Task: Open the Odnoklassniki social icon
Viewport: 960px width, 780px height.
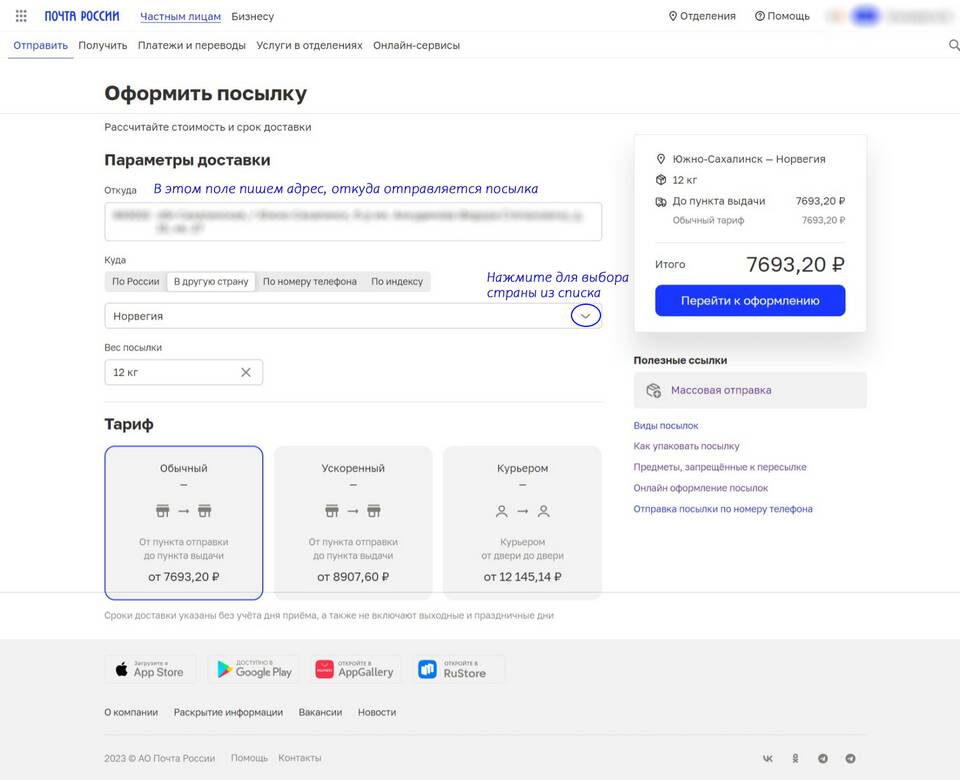Action: [x=795, y=759]
